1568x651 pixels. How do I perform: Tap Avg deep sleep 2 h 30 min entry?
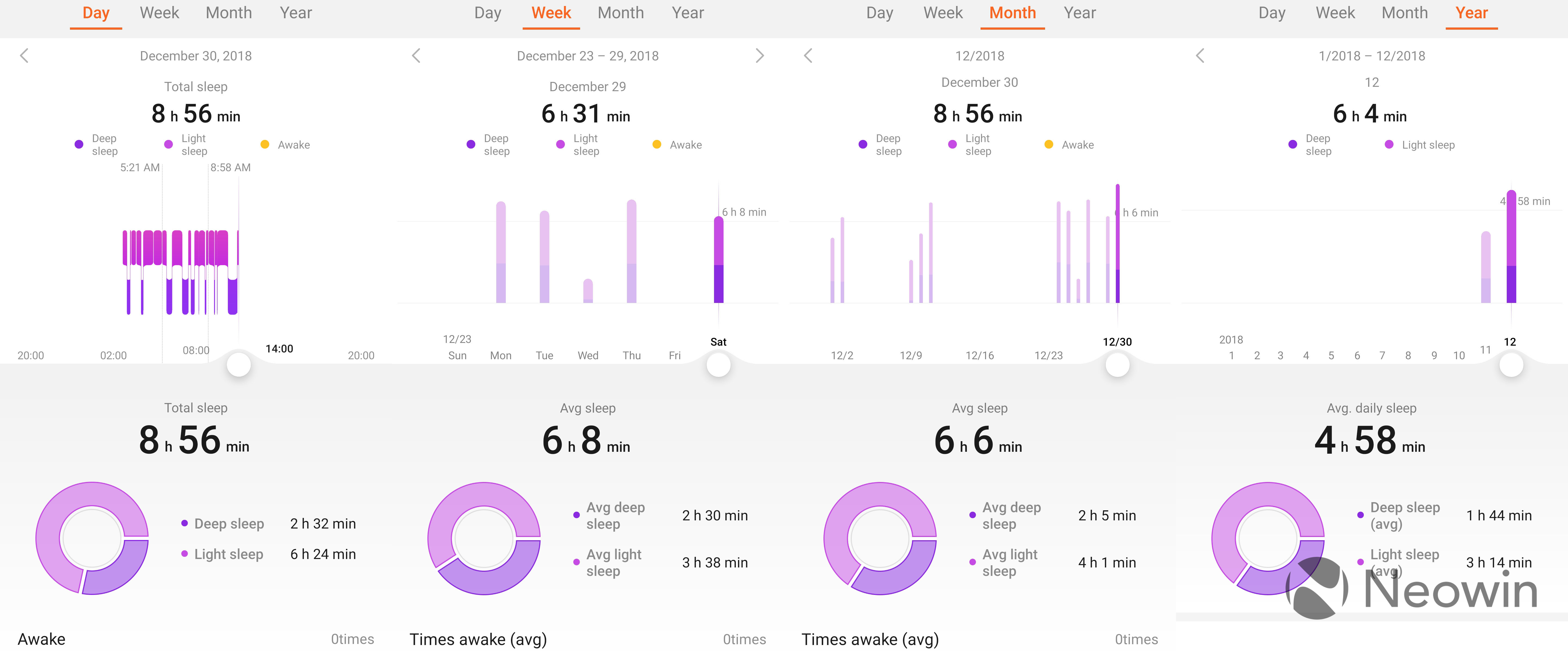660,516
